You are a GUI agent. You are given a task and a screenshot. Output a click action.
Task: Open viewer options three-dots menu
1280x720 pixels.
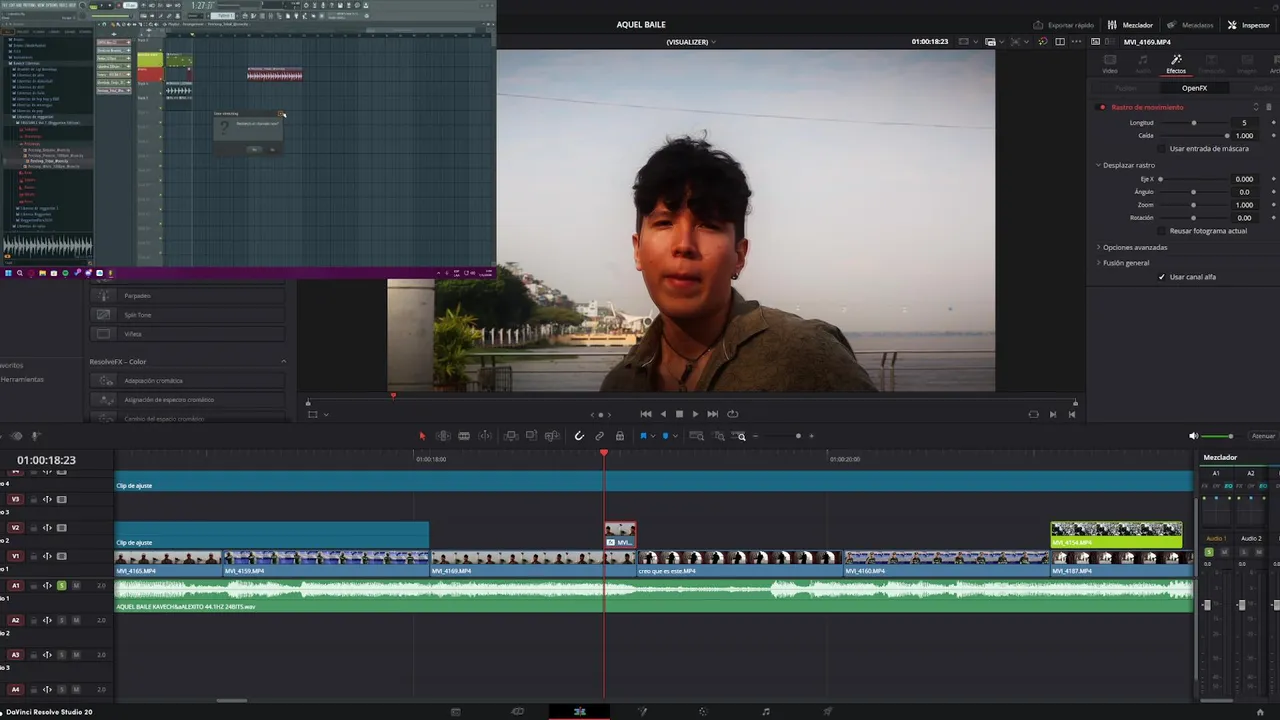[1076, 42]
